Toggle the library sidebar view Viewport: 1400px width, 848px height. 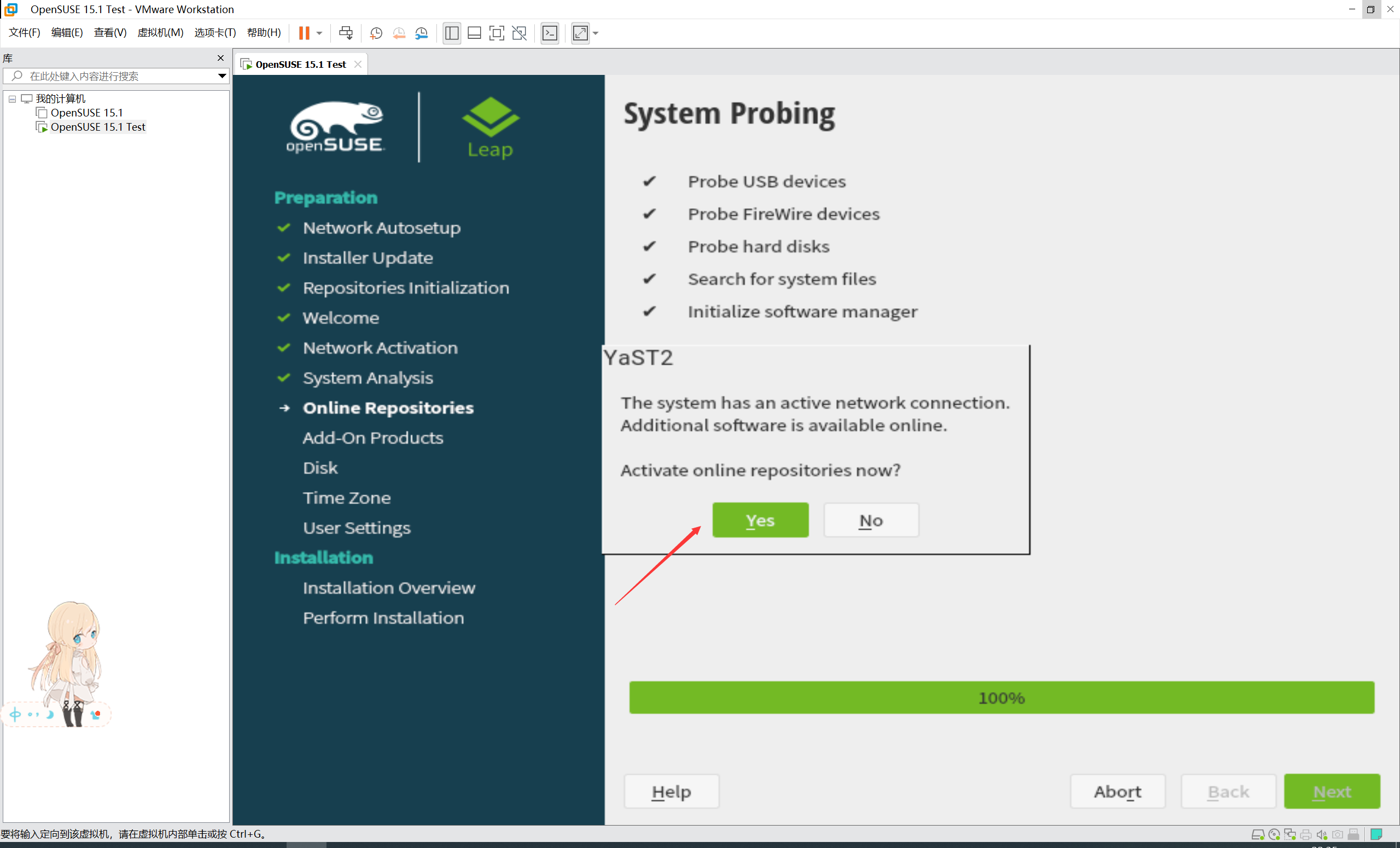coord(452,33)
